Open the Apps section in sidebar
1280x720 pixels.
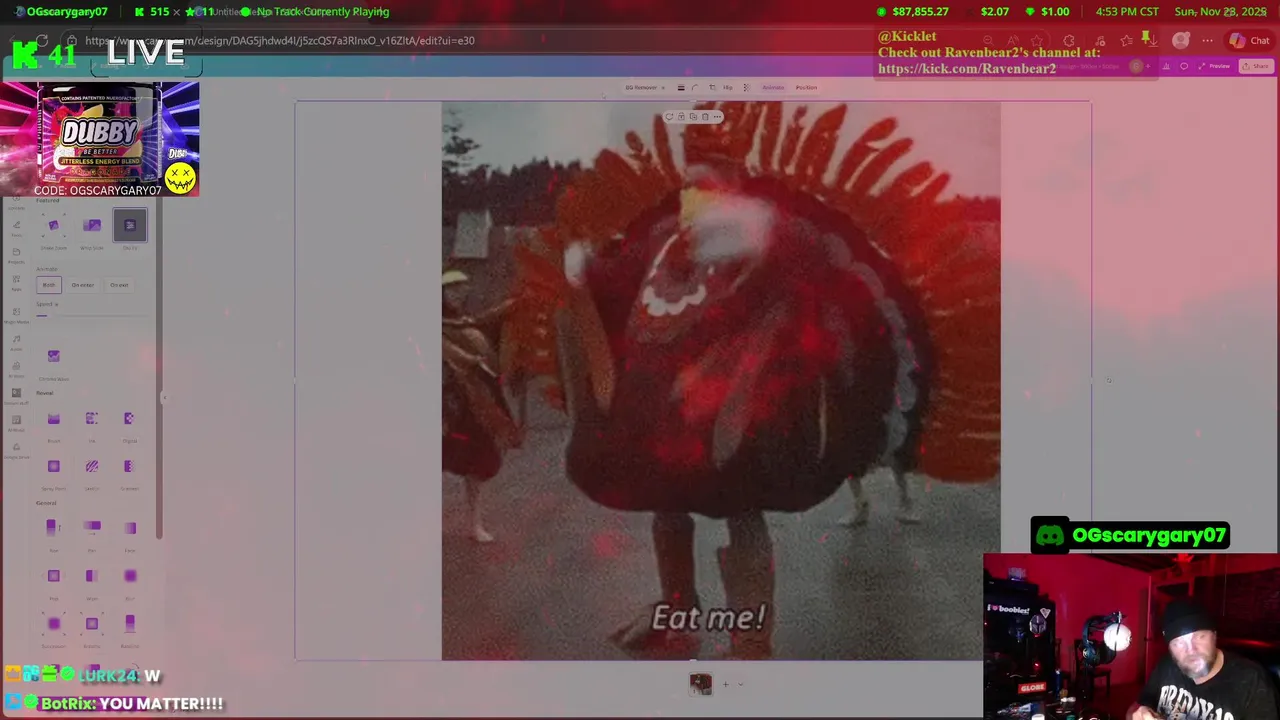(16, 283)
